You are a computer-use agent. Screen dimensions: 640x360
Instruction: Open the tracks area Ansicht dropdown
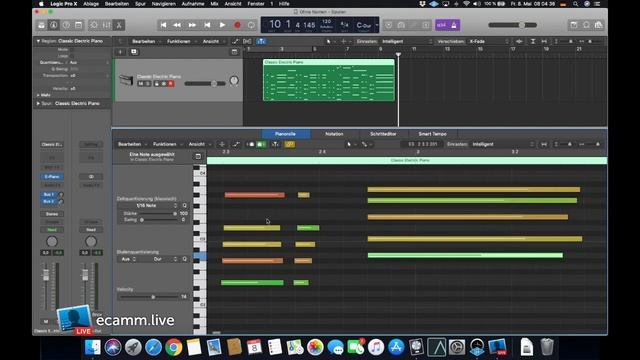coord(213,41)
